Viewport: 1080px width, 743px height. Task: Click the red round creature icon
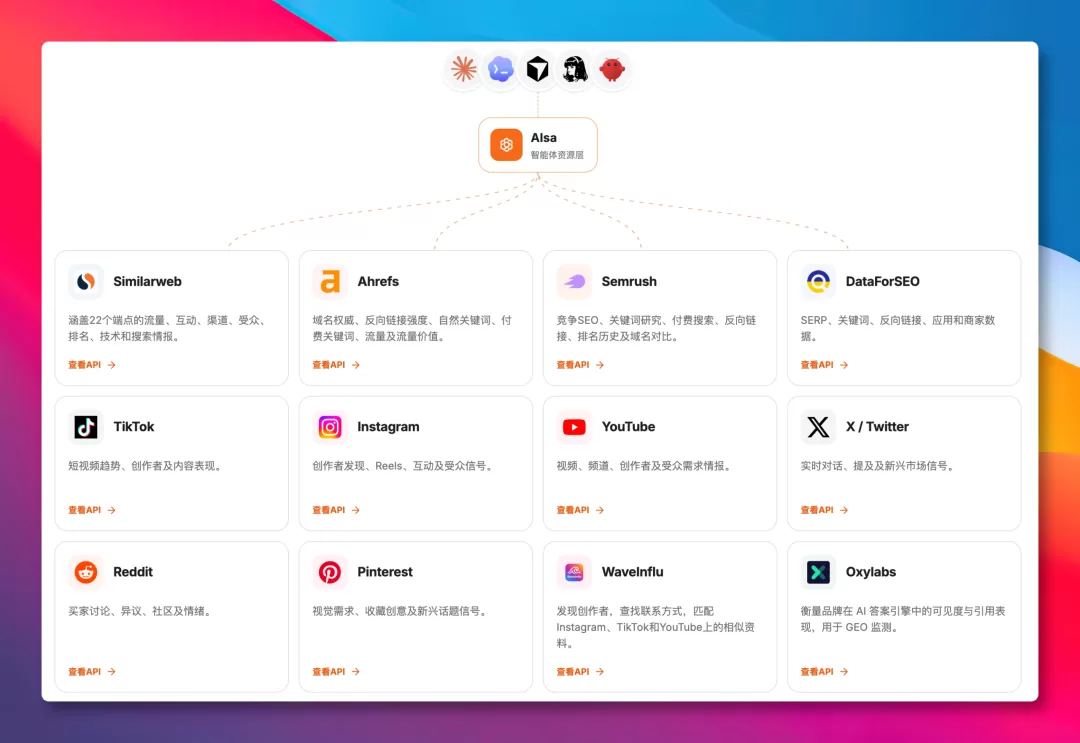(x=612, y=69)
